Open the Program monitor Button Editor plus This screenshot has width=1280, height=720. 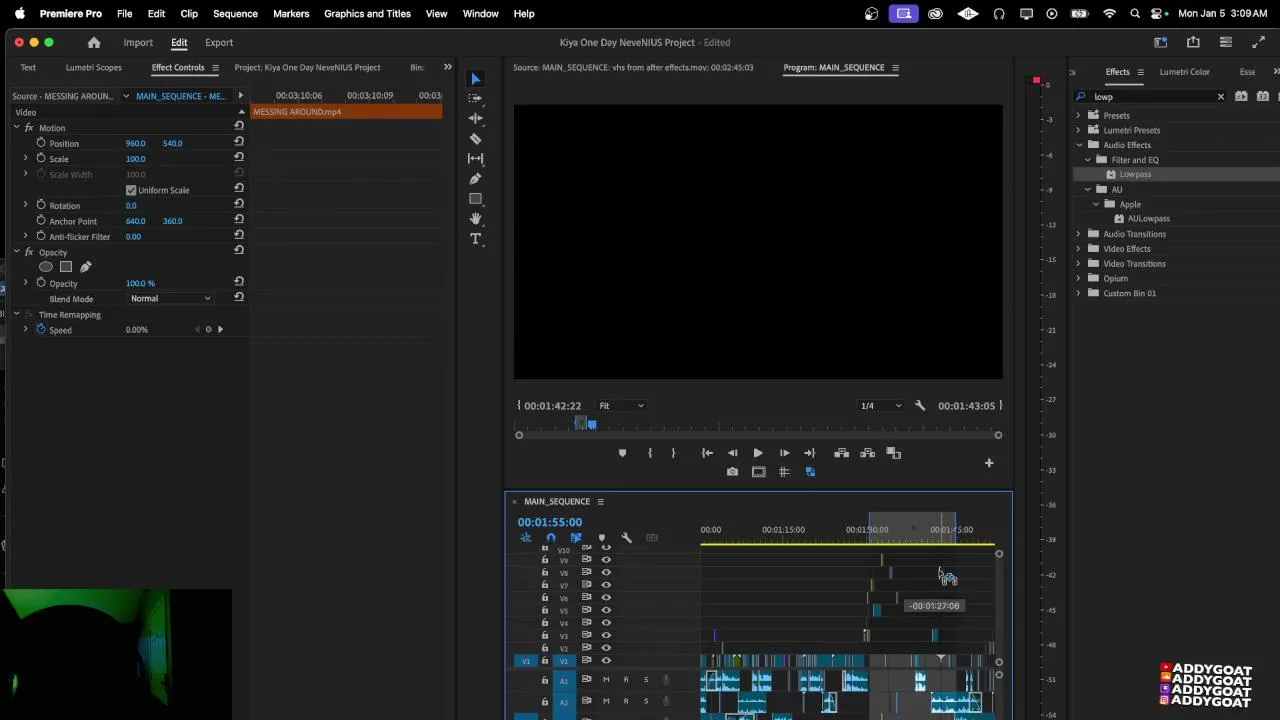[989, 463]
